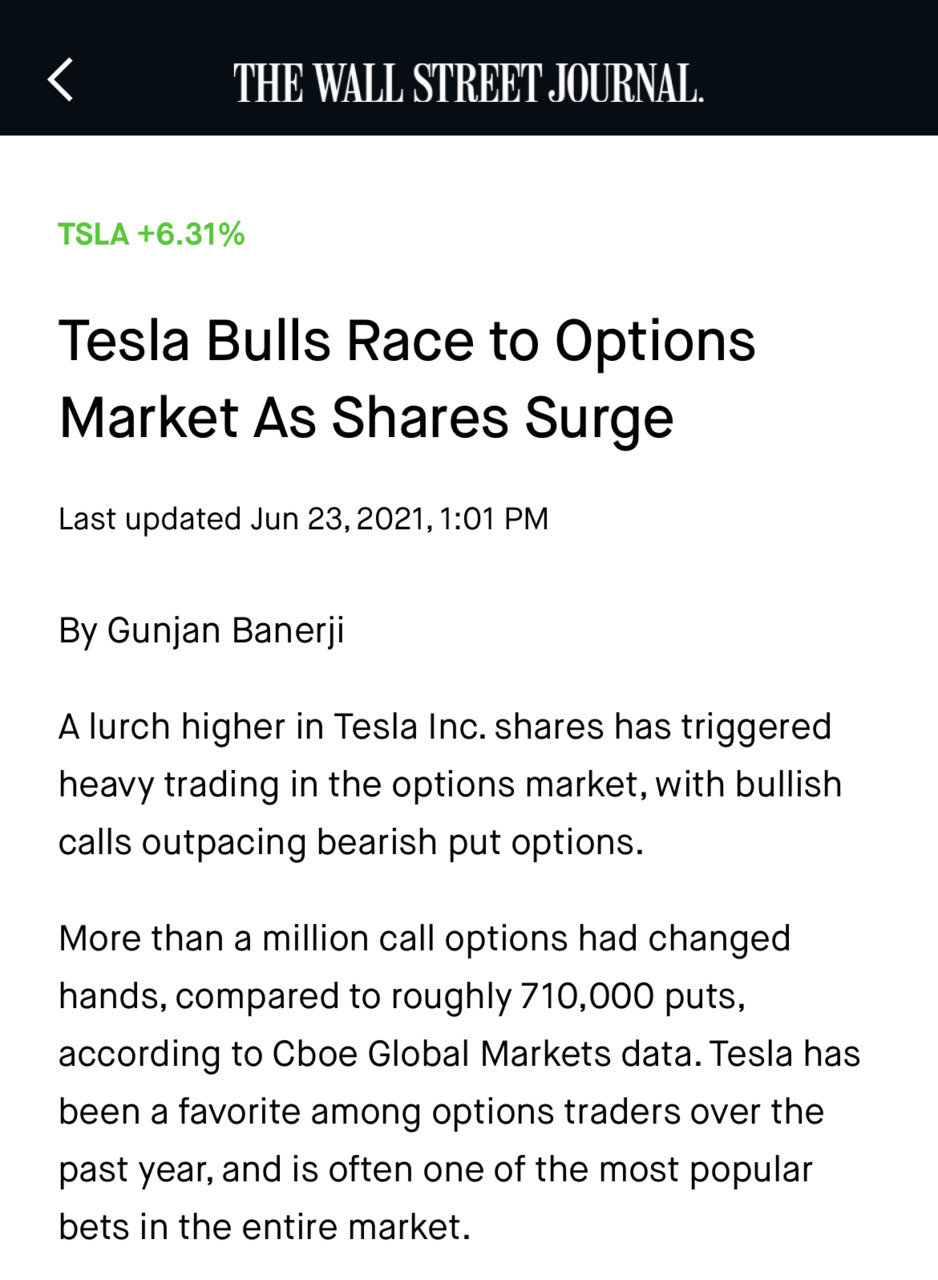
Task: Click The Wall Street Journal logo
Action: 468,82
